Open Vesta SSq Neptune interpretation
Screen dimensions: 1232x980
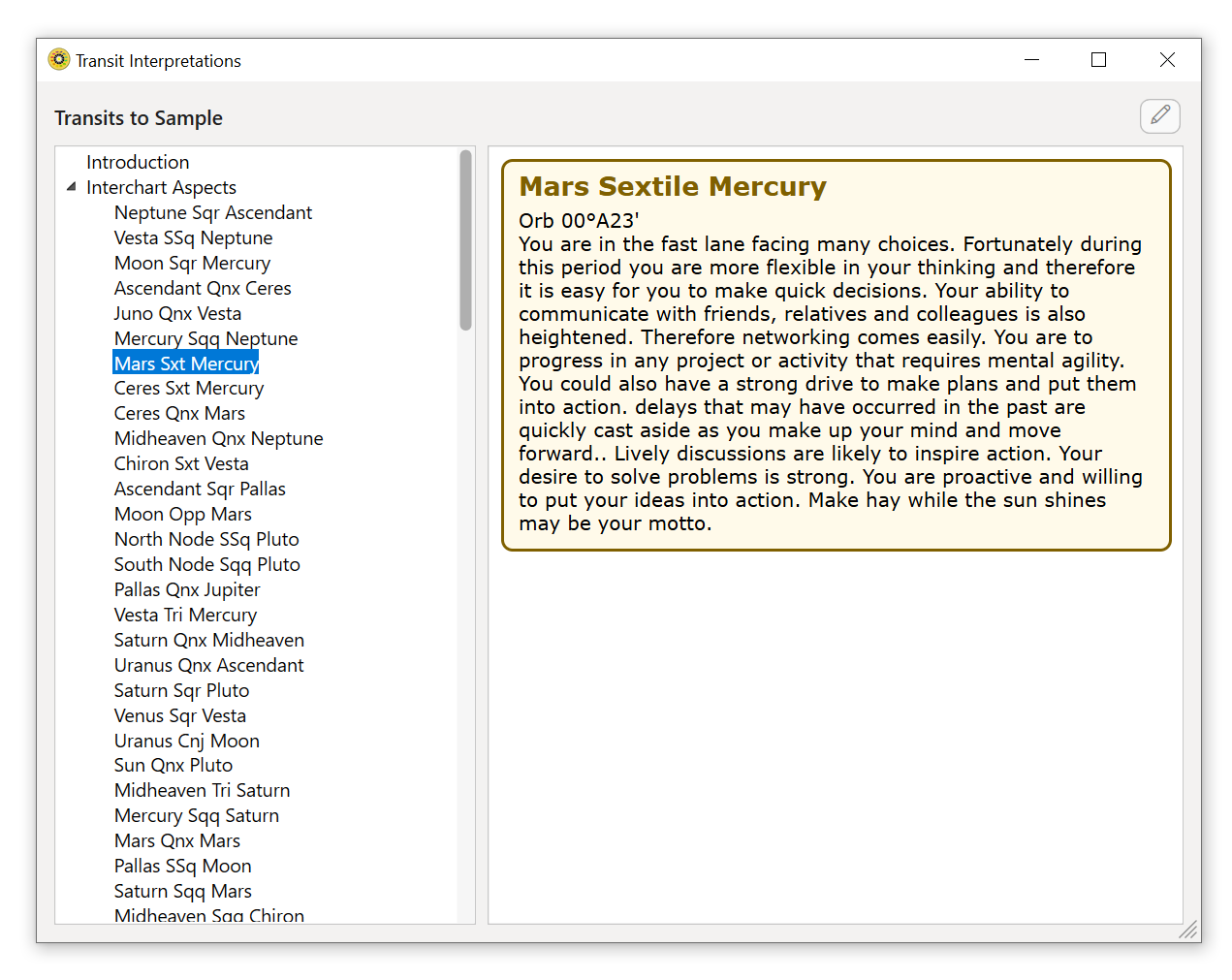[193, 237]
